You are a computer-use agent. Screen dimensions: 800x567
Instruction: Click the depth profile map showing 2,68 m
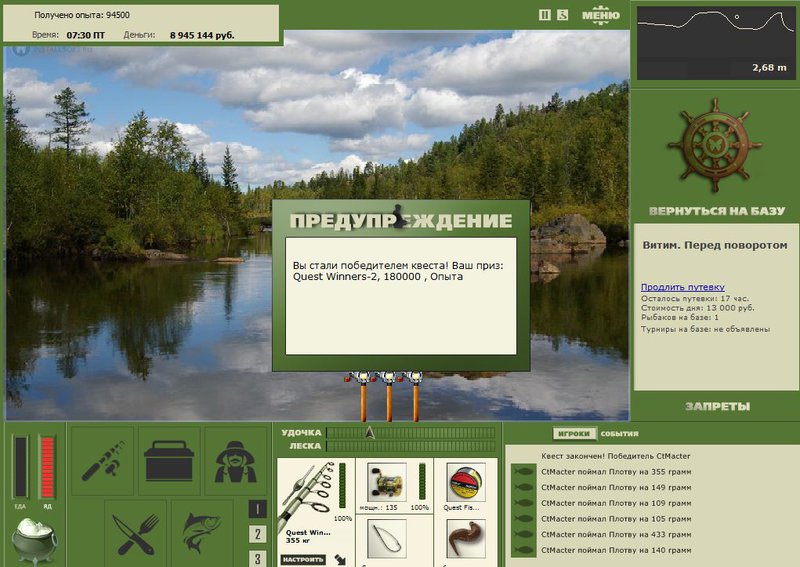pyautogui.click(x=714, y=43)
